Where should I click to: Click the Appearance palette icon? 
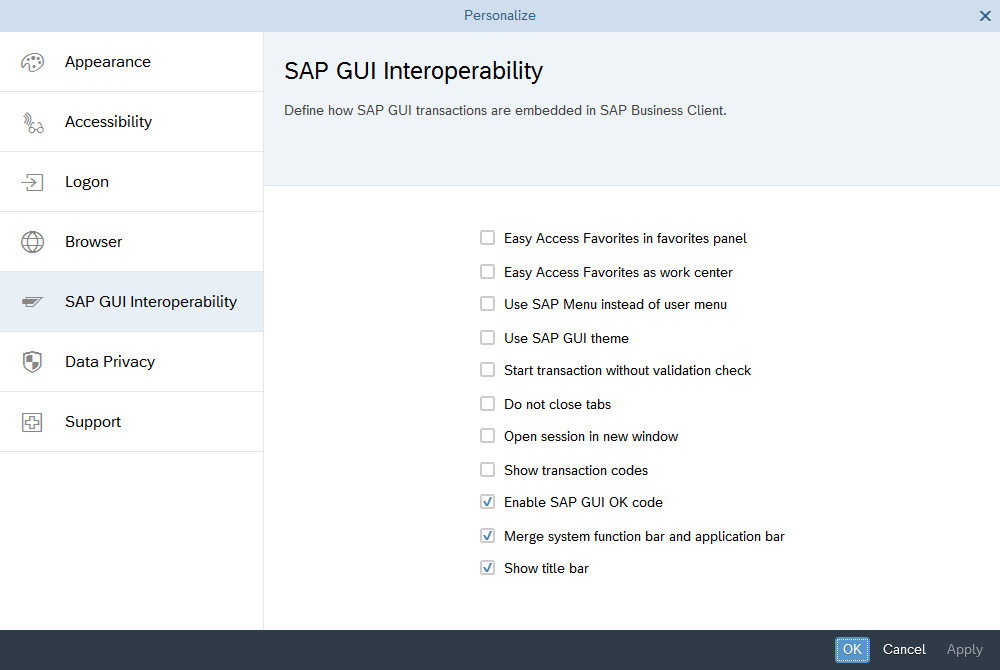(32, 62)
